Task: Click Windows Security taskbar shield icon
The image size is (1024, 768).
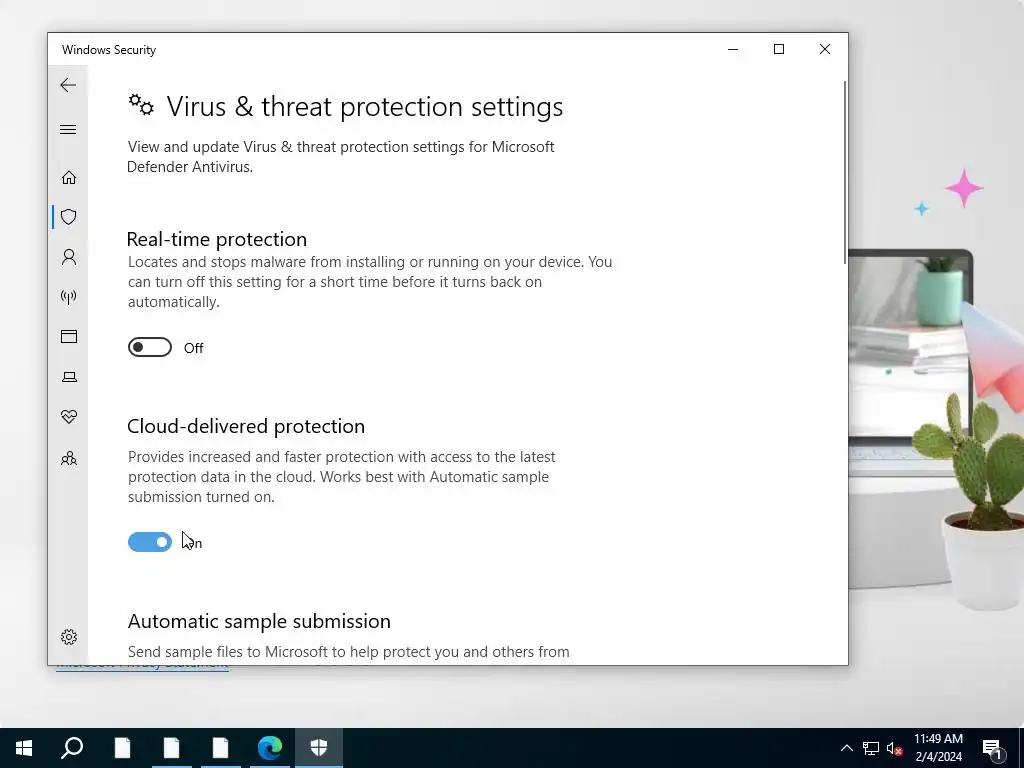Action: 319,748
